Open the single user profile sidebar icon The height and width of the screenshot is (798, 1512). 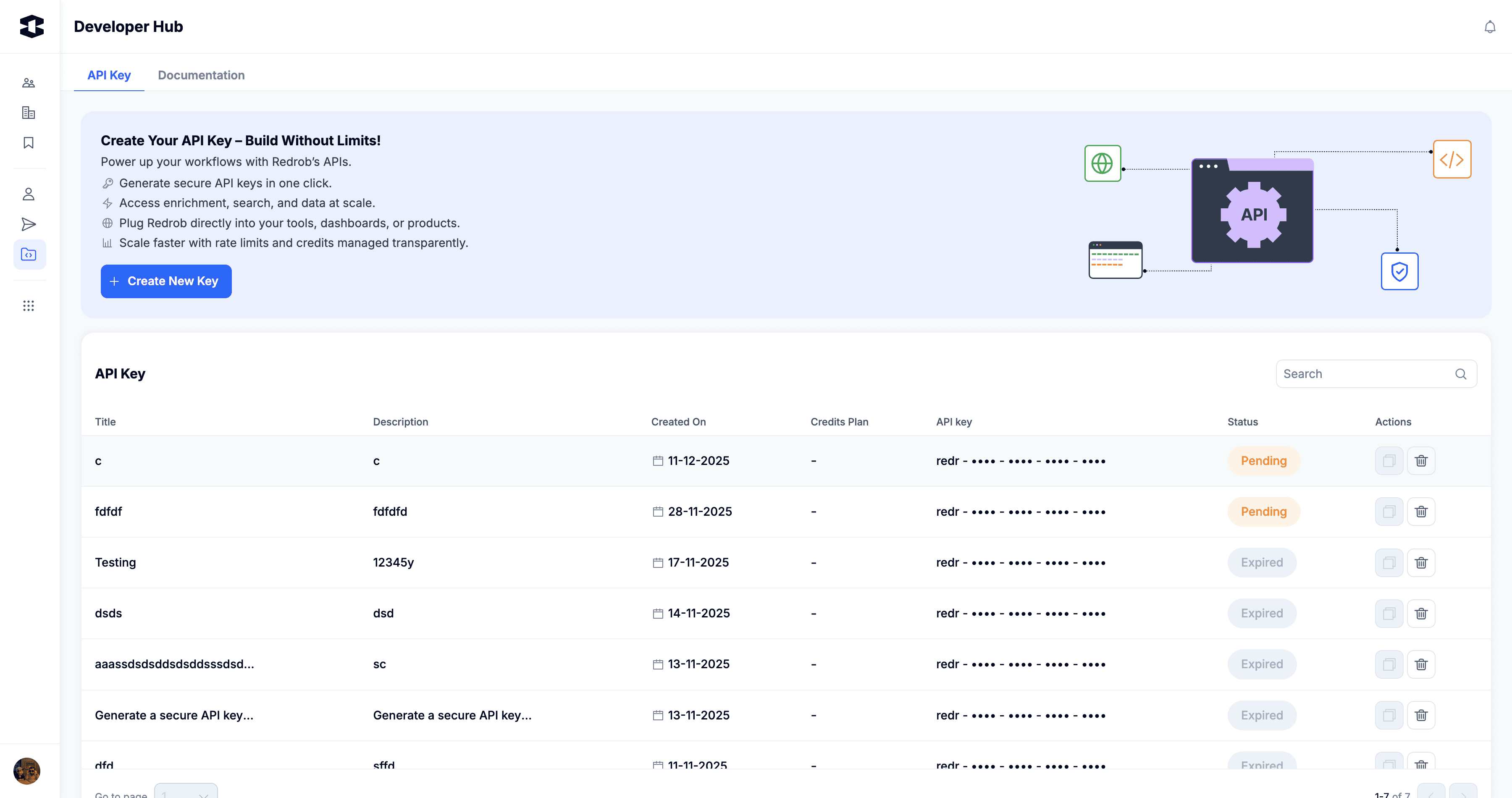coord(29,194)
